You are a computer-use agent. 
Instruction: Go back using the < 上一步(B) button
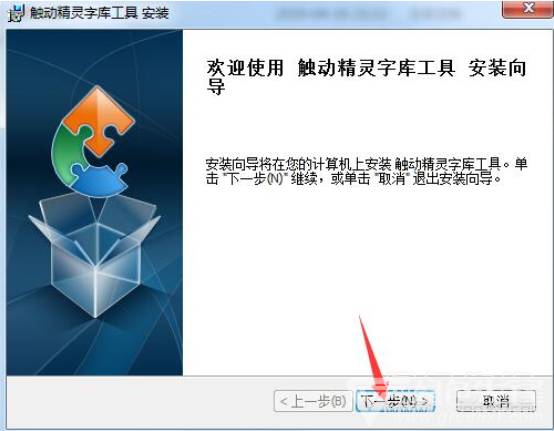click(x=313, y=401)
